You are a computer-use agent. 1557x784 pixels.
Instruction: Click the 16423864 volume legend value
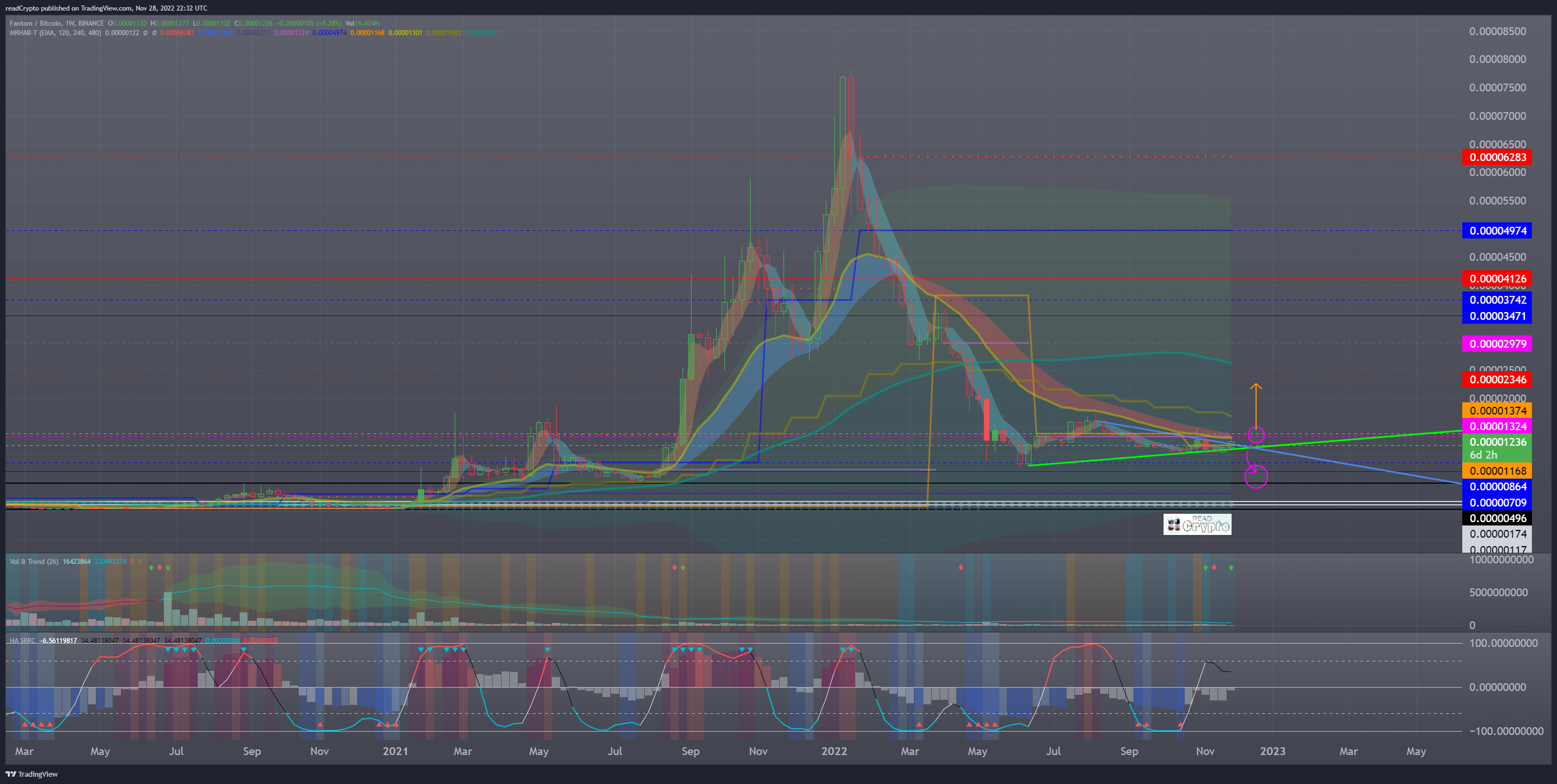[77, 562]
